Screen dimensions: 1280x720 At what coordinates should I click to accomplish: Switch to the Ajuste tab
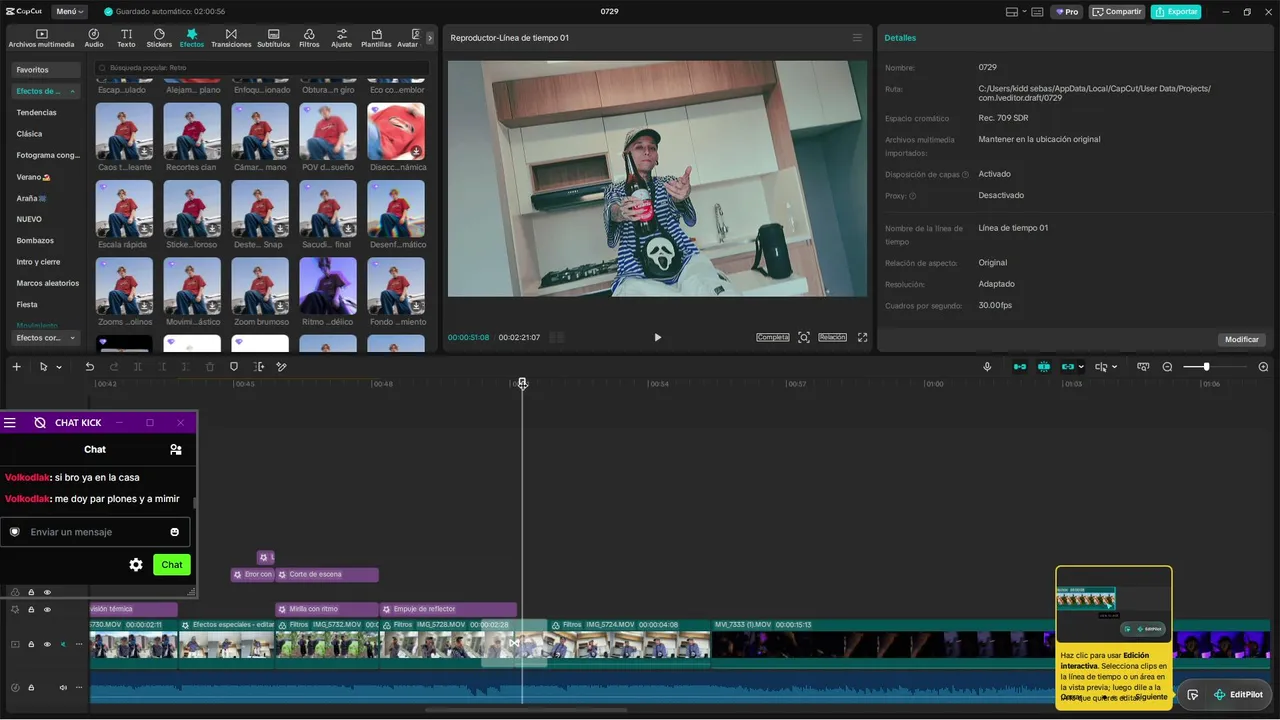point(342,38)
